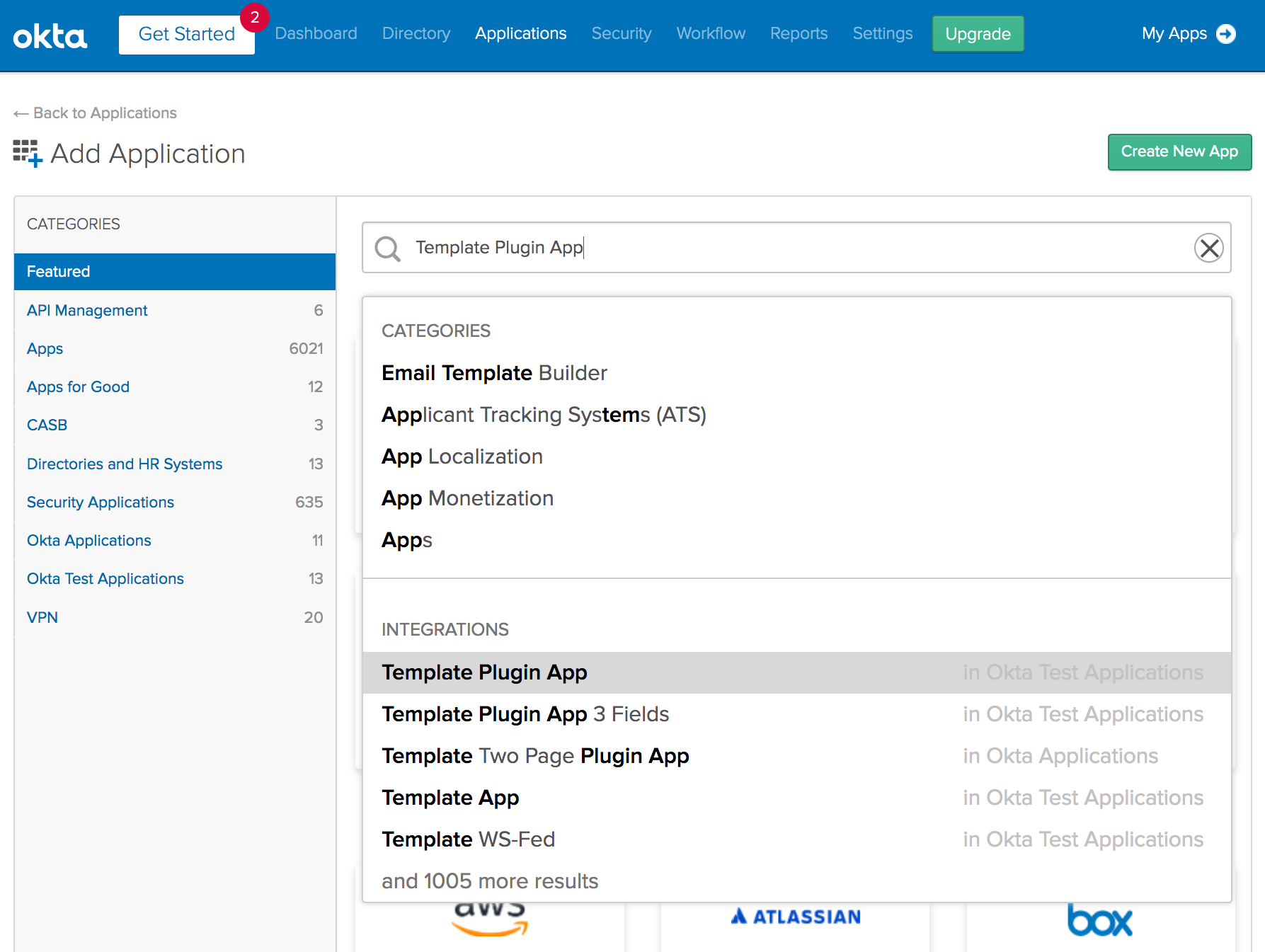This screenshot has height=952, width=1265.
Task: Select the Featured category
Action: [175, 272]
